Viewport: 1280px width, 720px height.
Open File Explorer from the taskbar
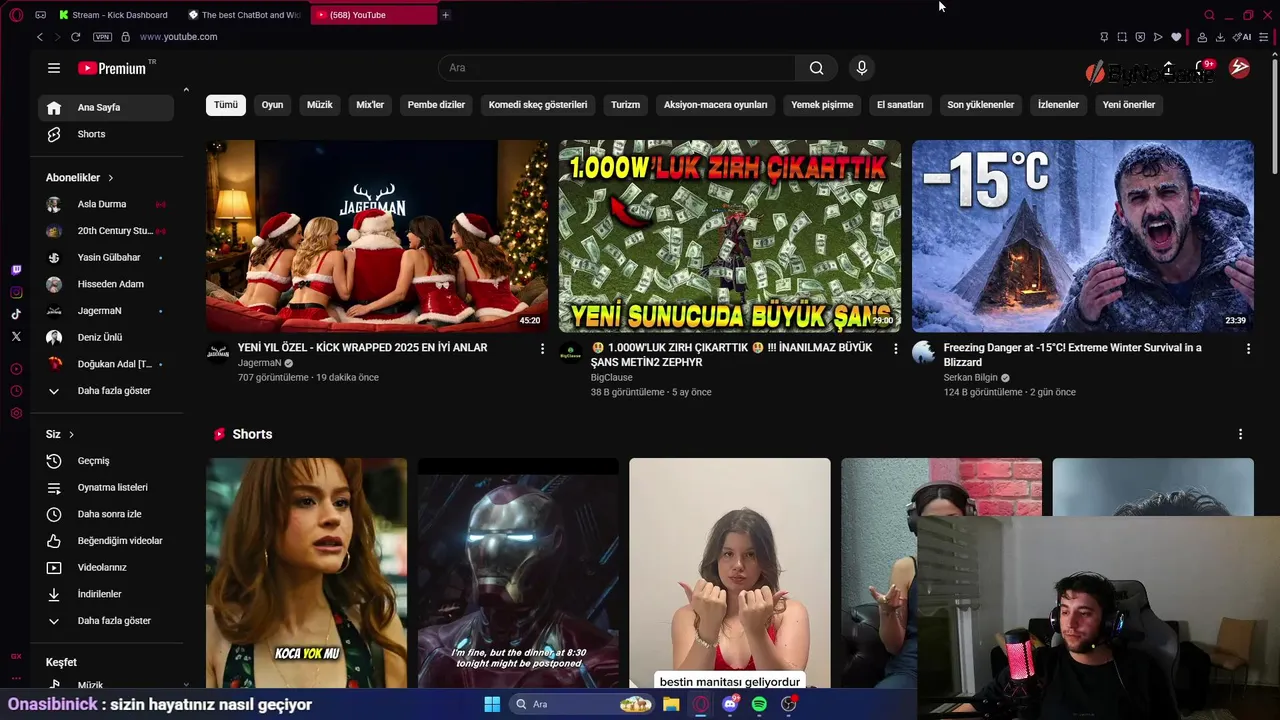671,704
